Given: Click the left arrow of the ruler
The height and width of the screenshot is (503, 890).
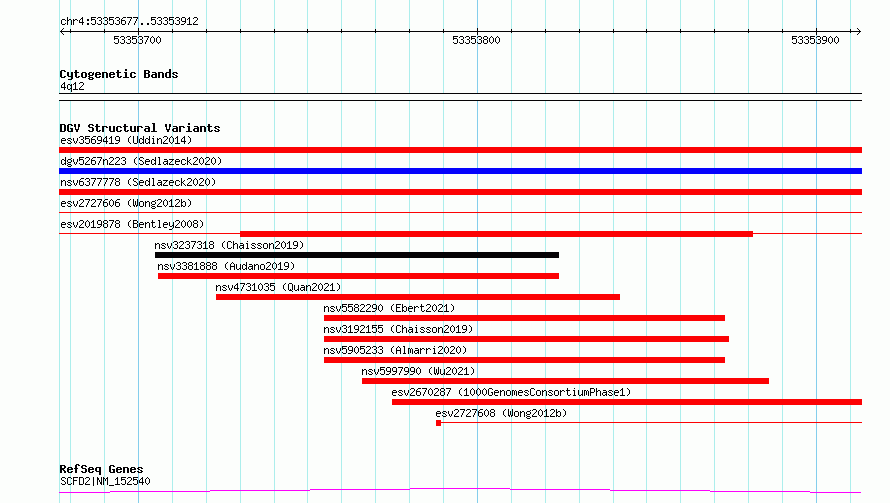Looking at the screenshot, I should (63, 31).
